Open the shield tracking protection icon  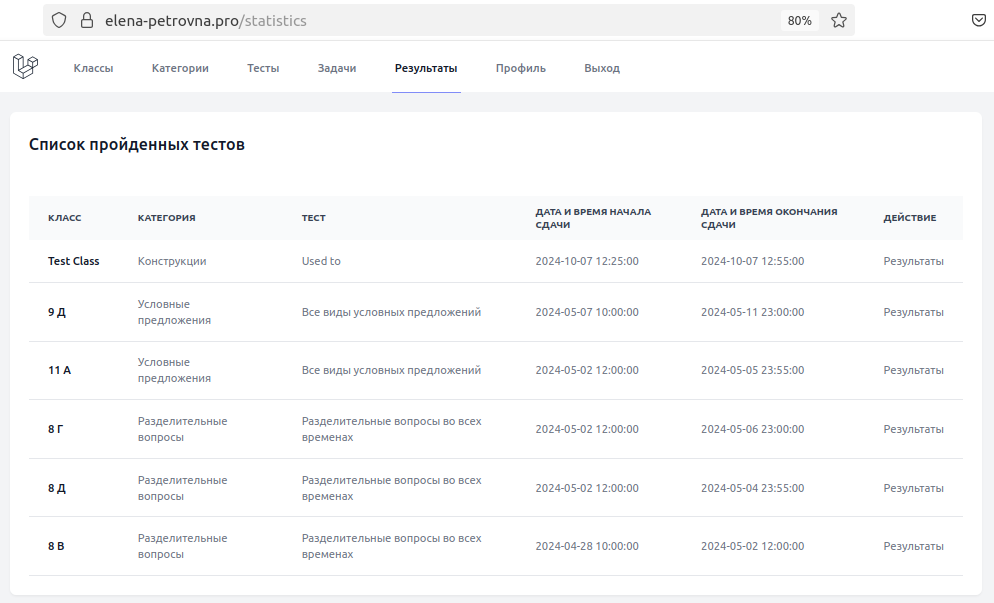[59, 20]
